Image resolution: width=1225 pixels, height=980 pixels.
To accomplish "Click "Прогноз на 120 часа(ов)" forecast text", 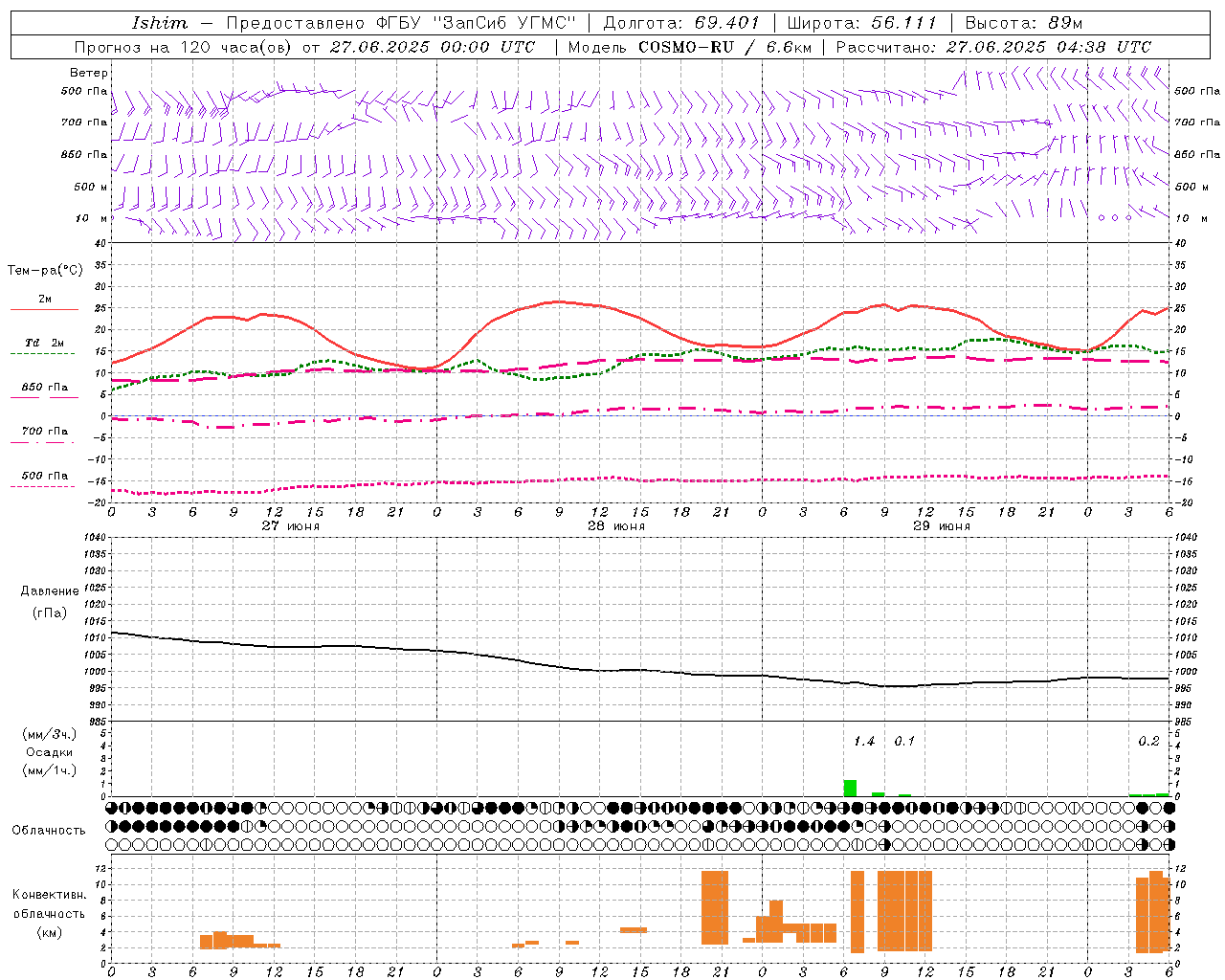I will (185, 47).
